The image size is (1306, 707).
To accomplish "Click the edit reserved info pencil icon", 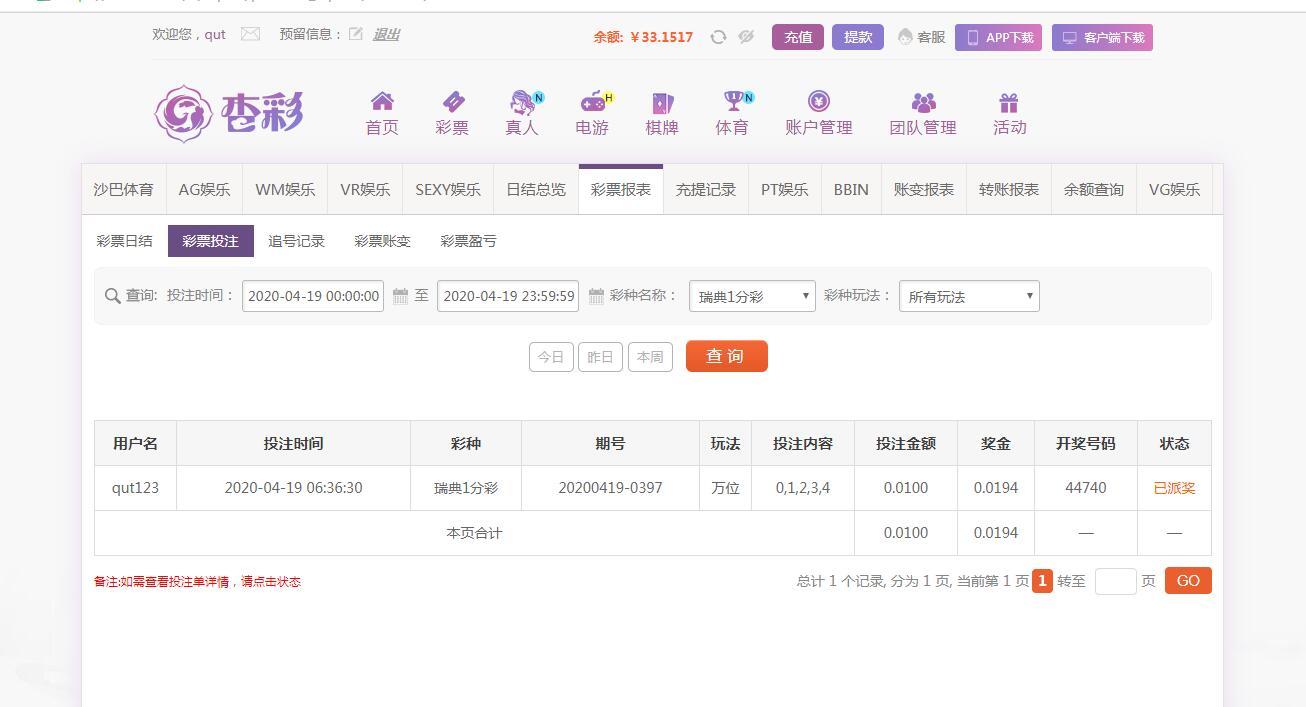I will (356, 34).
